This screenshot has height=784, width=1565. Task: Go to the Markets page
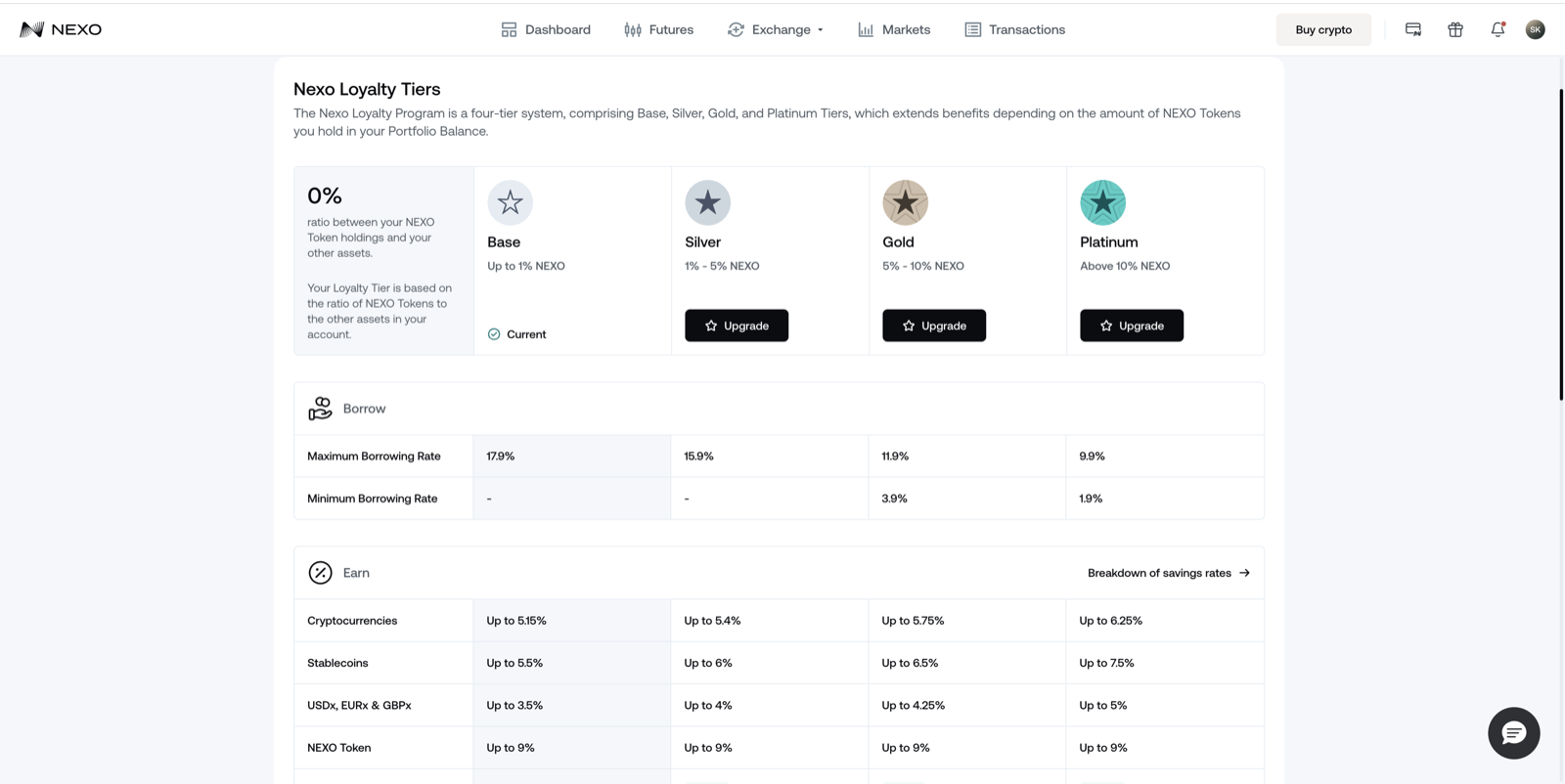tap(894, 29)
